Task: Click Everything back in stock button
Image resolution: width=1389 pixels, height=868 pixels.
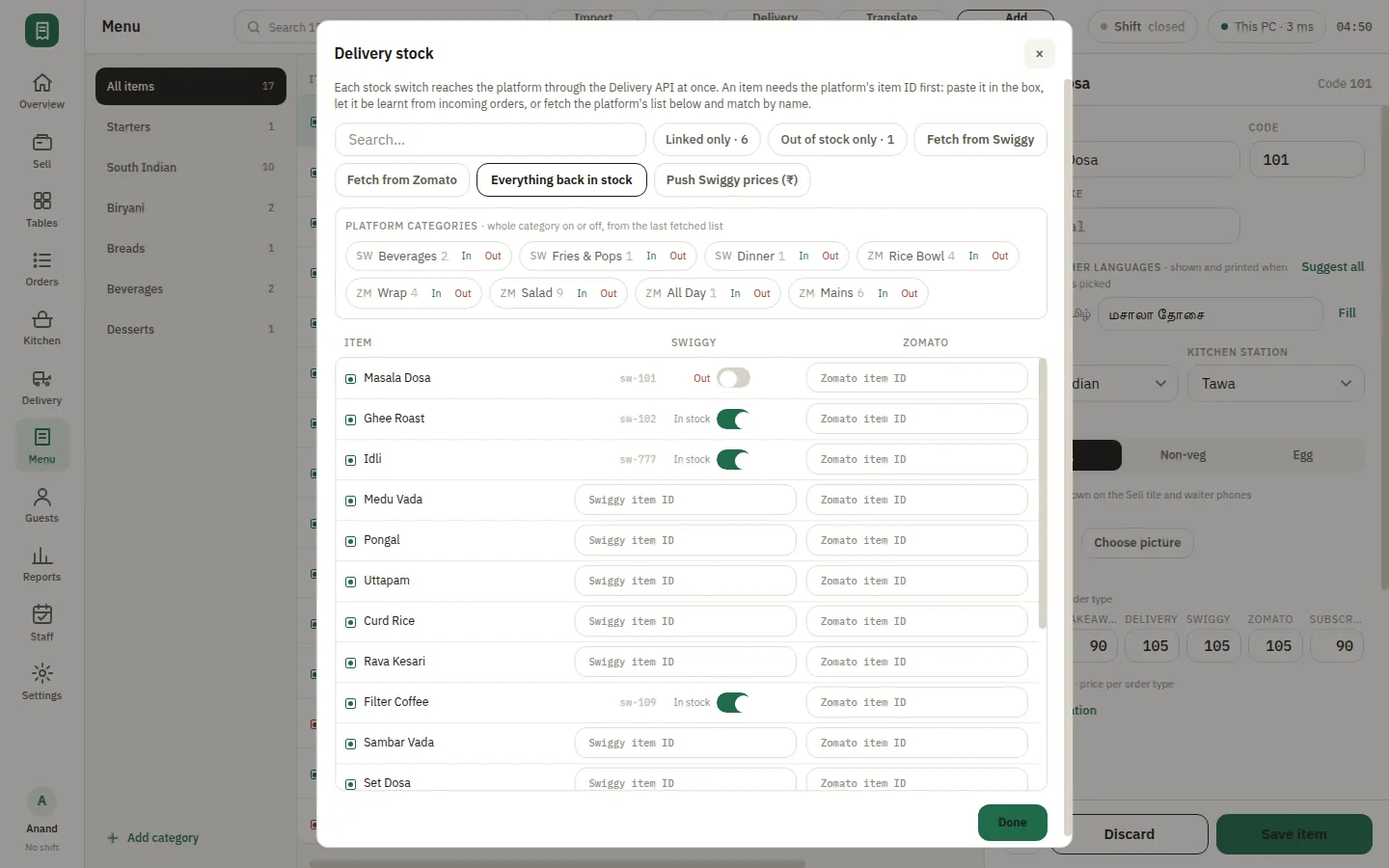Action: click(x=561, y=180)
